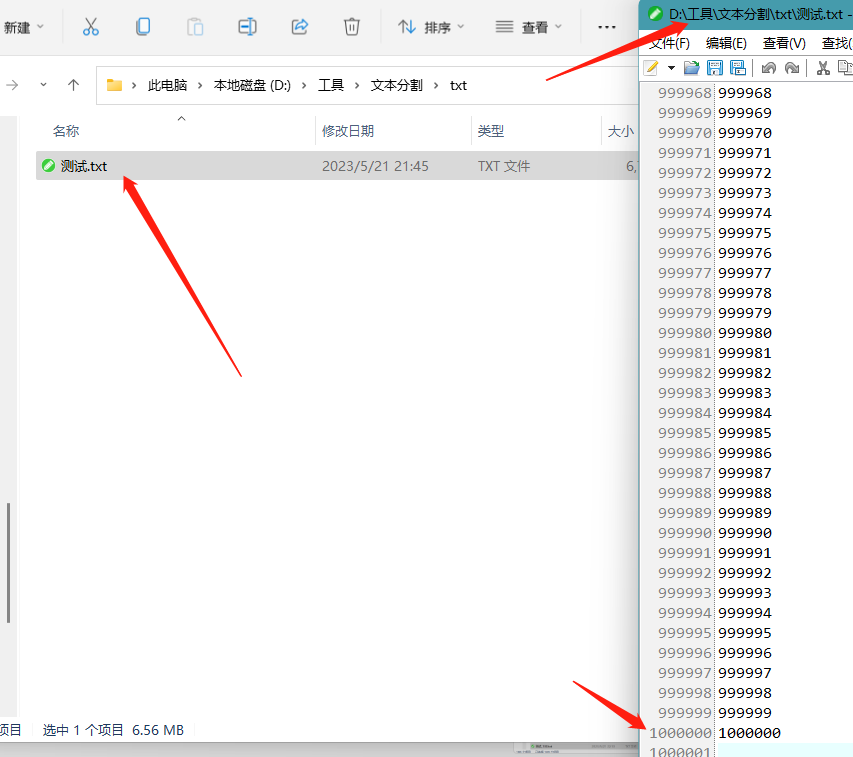Undo using the curved back-arrow icon
853x757 pixels.
(x=771, y=67)
